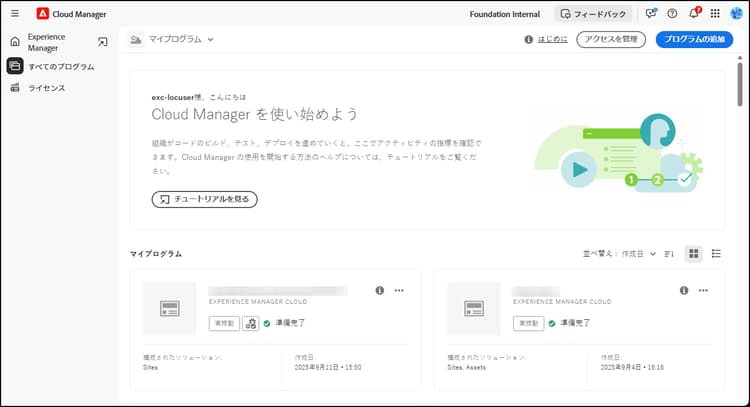Click info icon on first program card
This screenshot has height=407, width=750.
380,290
